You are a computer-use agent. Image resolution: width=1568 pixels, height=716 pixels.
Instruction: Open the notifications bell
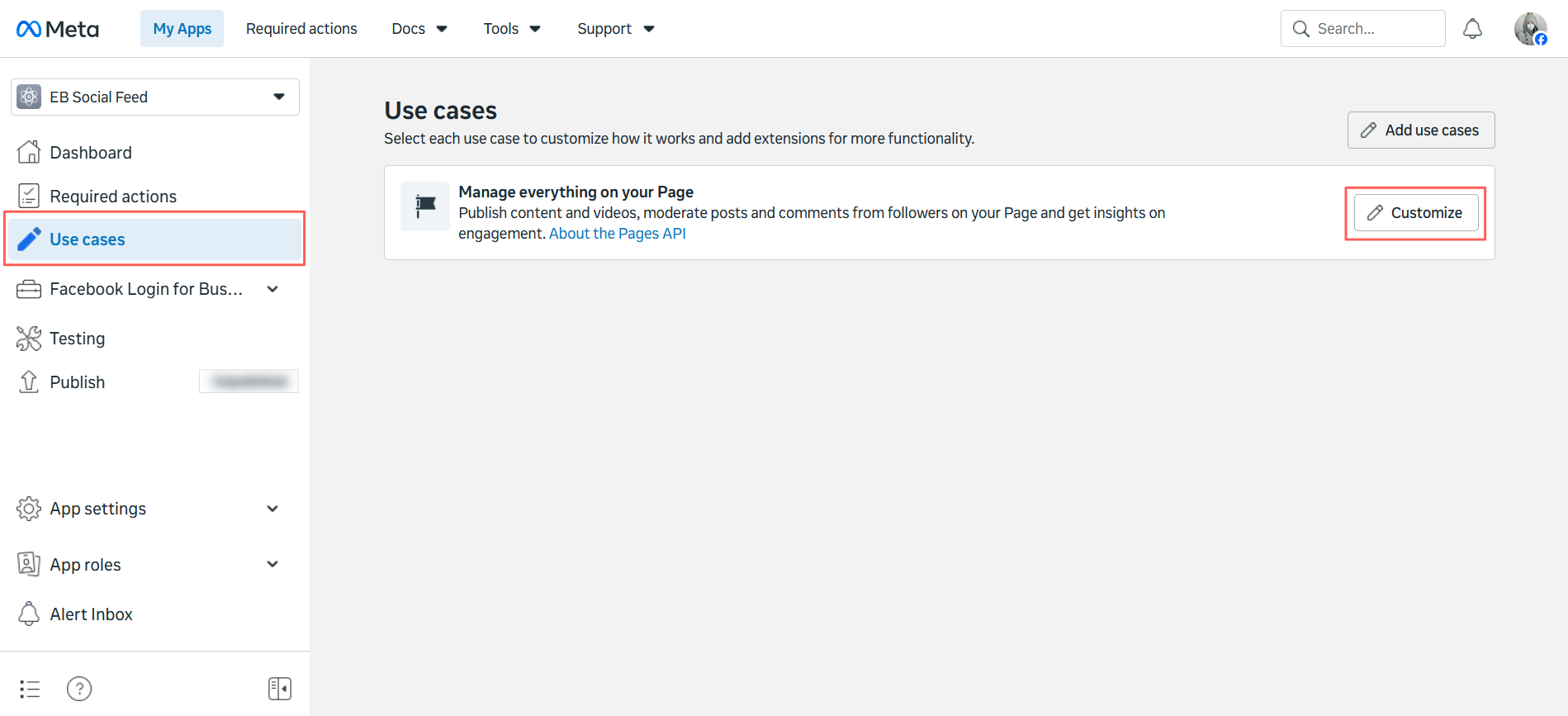pyautogui.click(x=1472, y=29)
